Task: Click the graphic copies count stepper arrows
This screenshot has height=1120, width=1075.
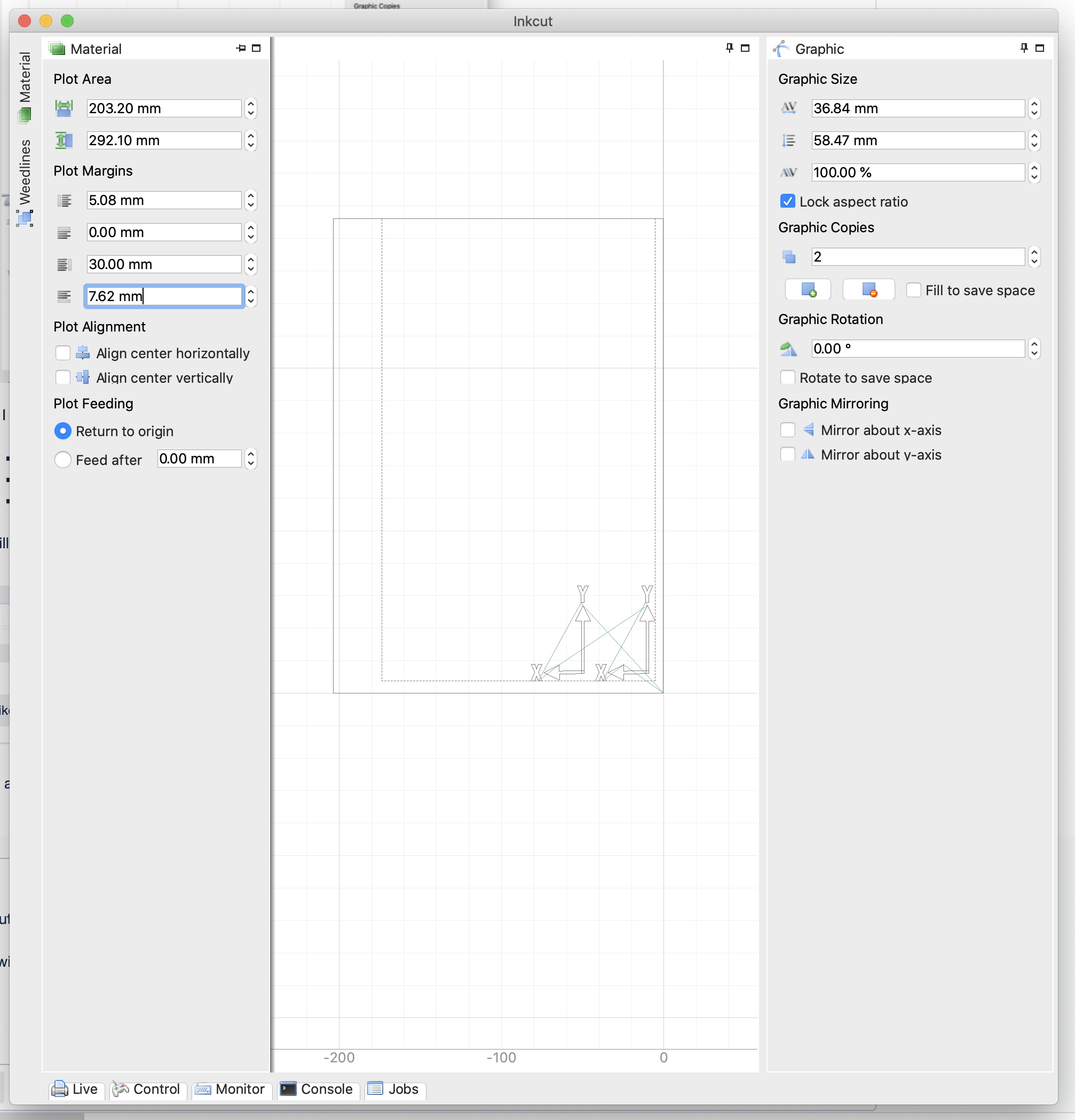Action: (x=1034, y=257)
